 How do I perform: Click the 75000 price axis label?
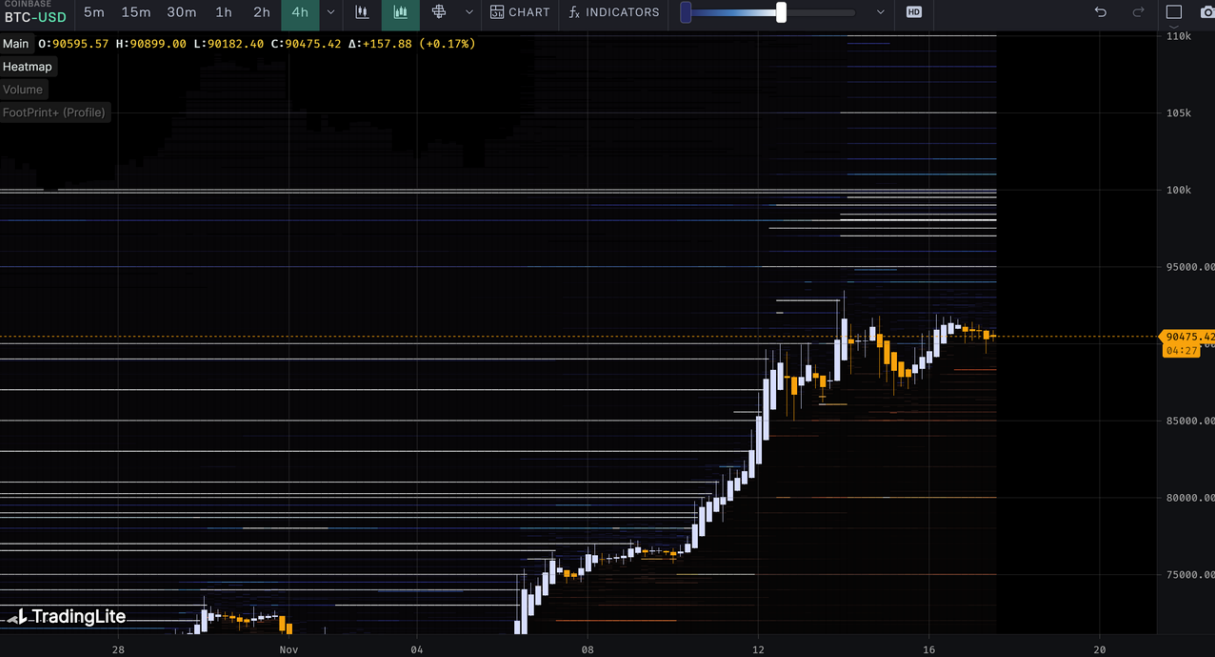point(1190,575)
